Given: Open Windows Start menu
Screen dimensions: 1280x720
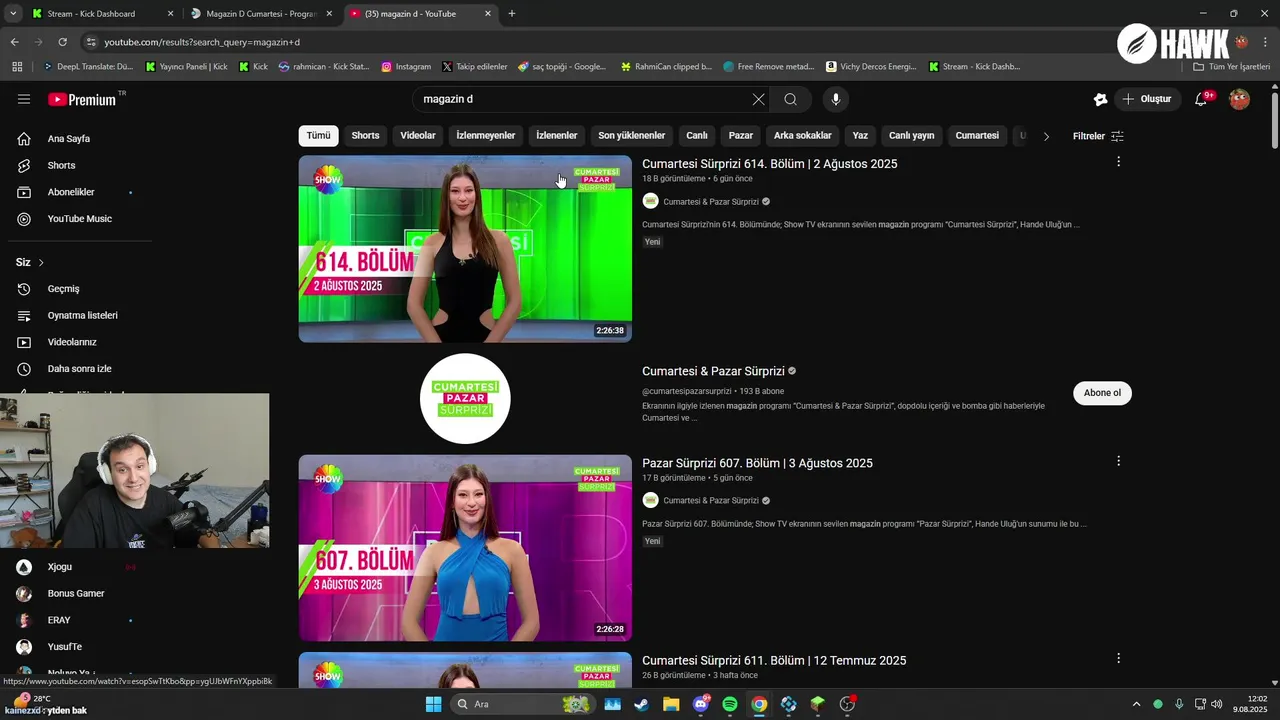Looking at the screenshot, I should tap(433, 704).
